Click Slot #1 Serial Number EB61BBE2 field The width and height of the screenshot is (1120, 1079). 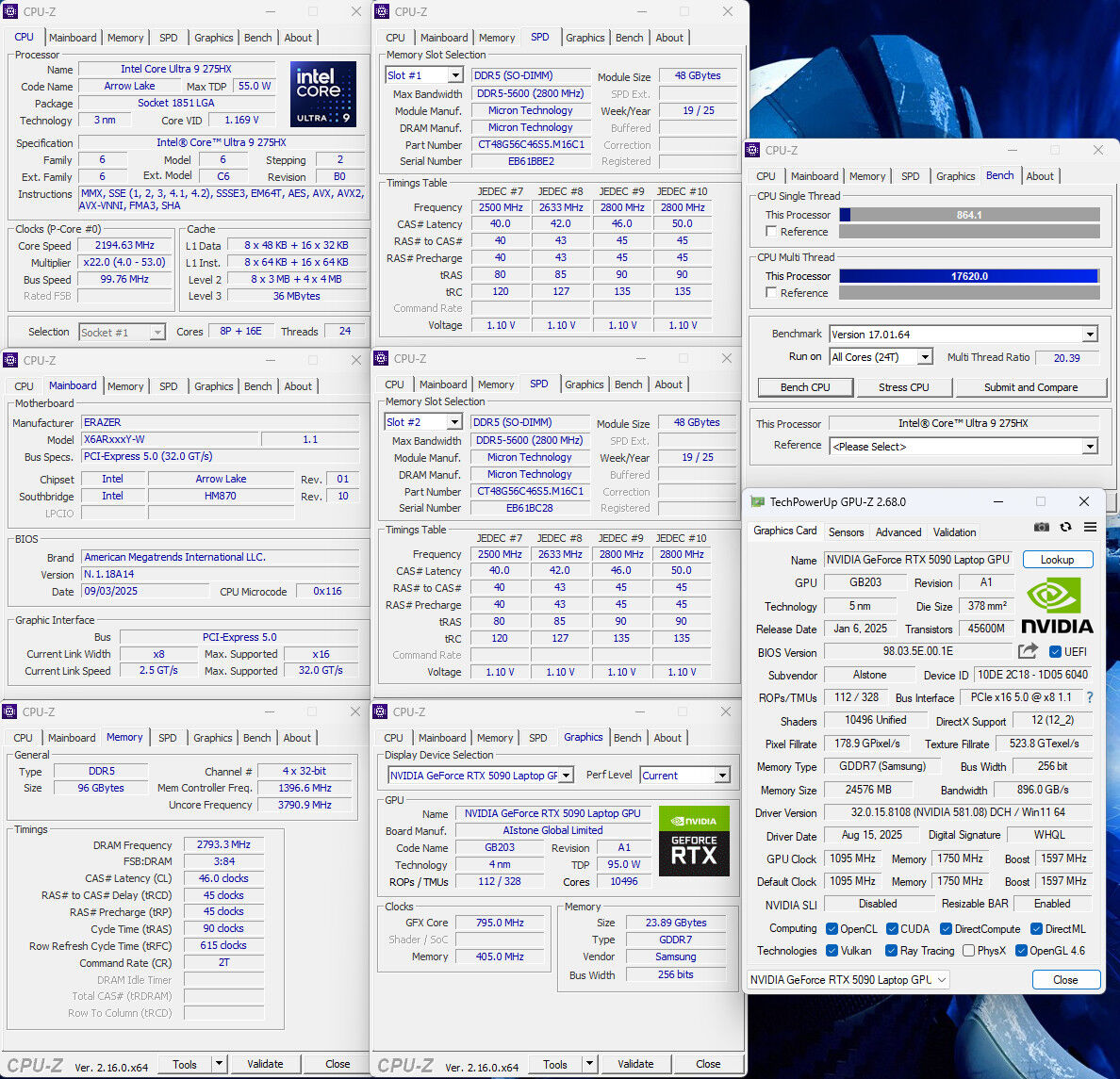(x=531, y=161)
